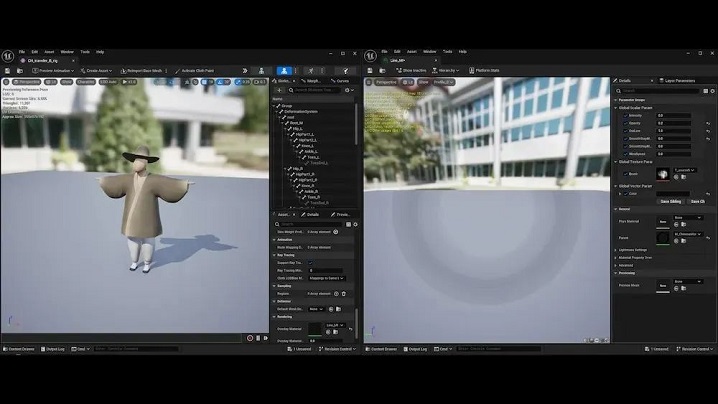Click the Save Sibling button
This screenshot has height=404, width=718.
point(669,201)
